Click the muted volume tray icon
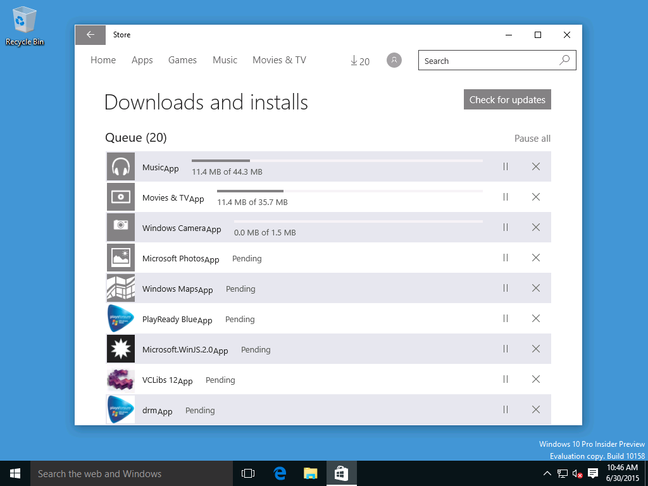 click(577, 474)
